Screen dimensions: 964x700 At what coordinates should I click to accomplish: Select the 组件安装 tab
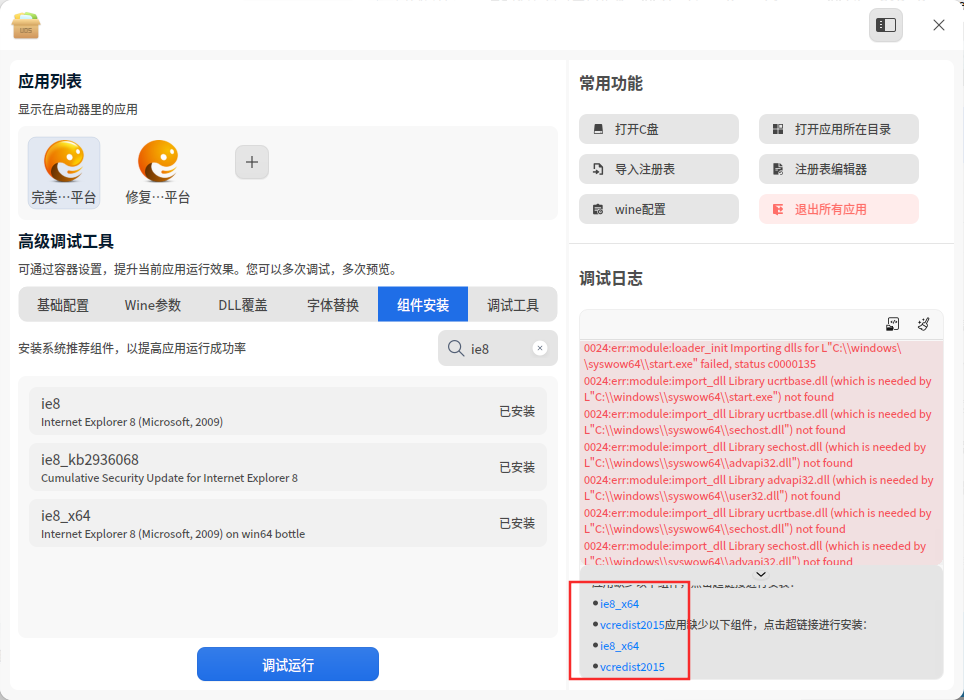tap(423, 305)
